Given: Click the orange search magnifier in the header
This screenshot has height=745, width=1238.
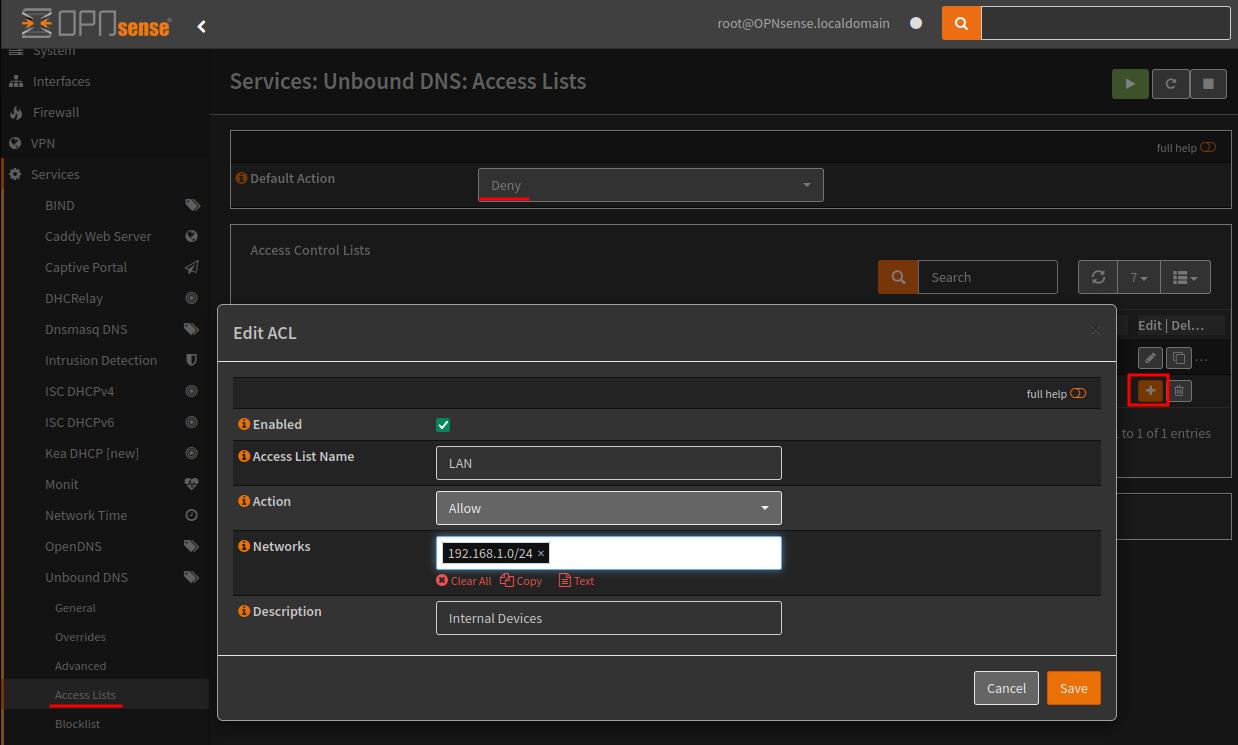Looking at the screenshot, I should click(961, 23).
